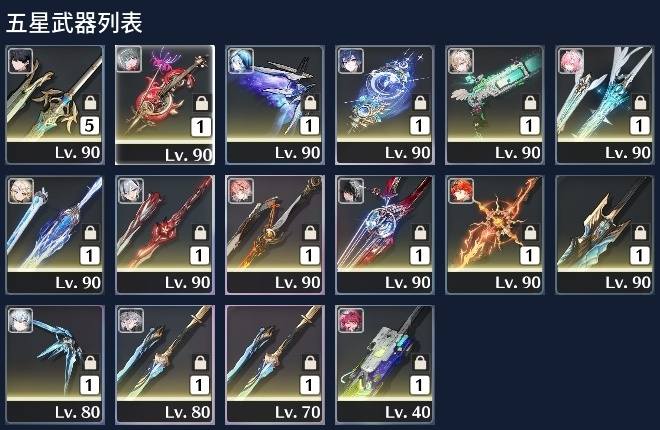Select the red guitar weapon card
The width and height of the screenshot is (660, 430).
[165, 105]
